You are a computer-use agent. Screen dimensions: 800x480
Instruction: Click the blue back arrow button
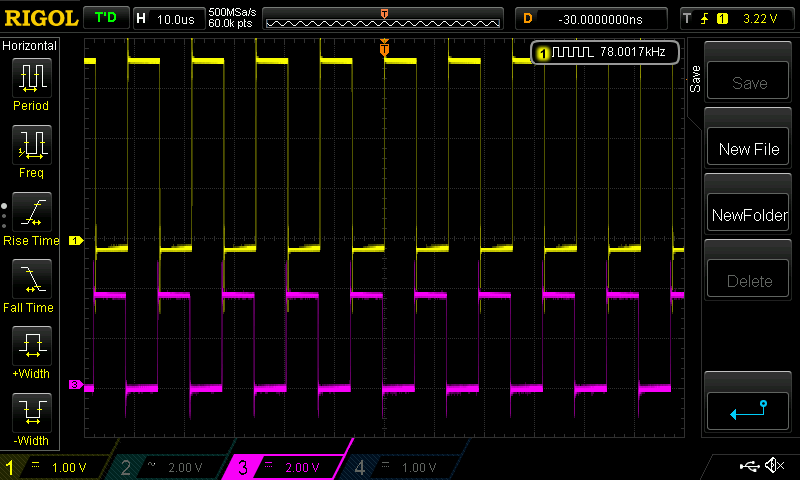748,411
